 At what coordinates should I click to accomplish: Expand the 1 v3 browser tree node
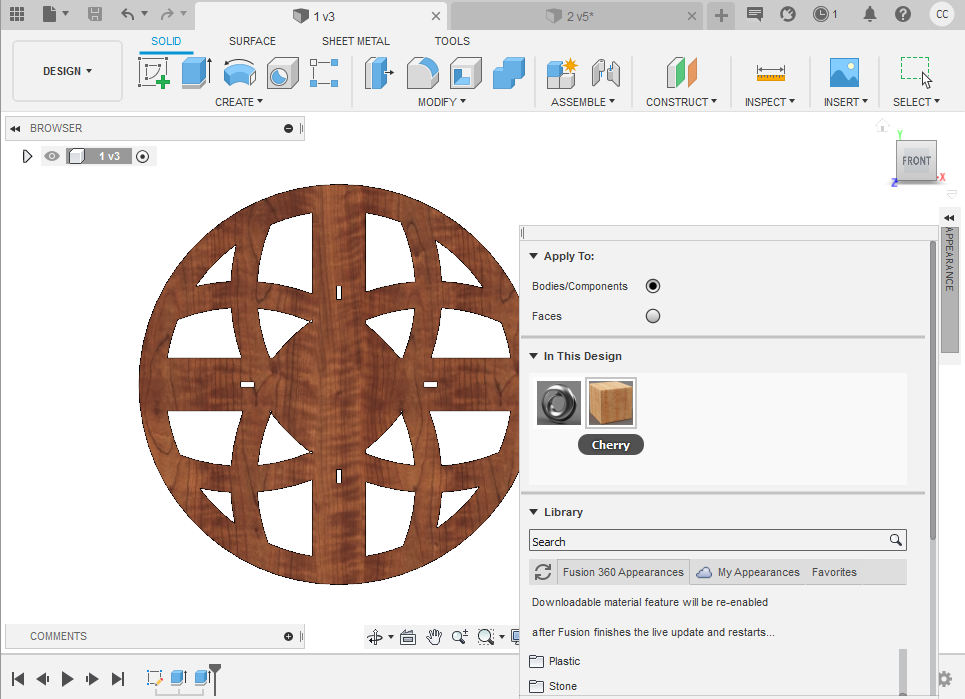pyautogui.click(x=27, y=156)
